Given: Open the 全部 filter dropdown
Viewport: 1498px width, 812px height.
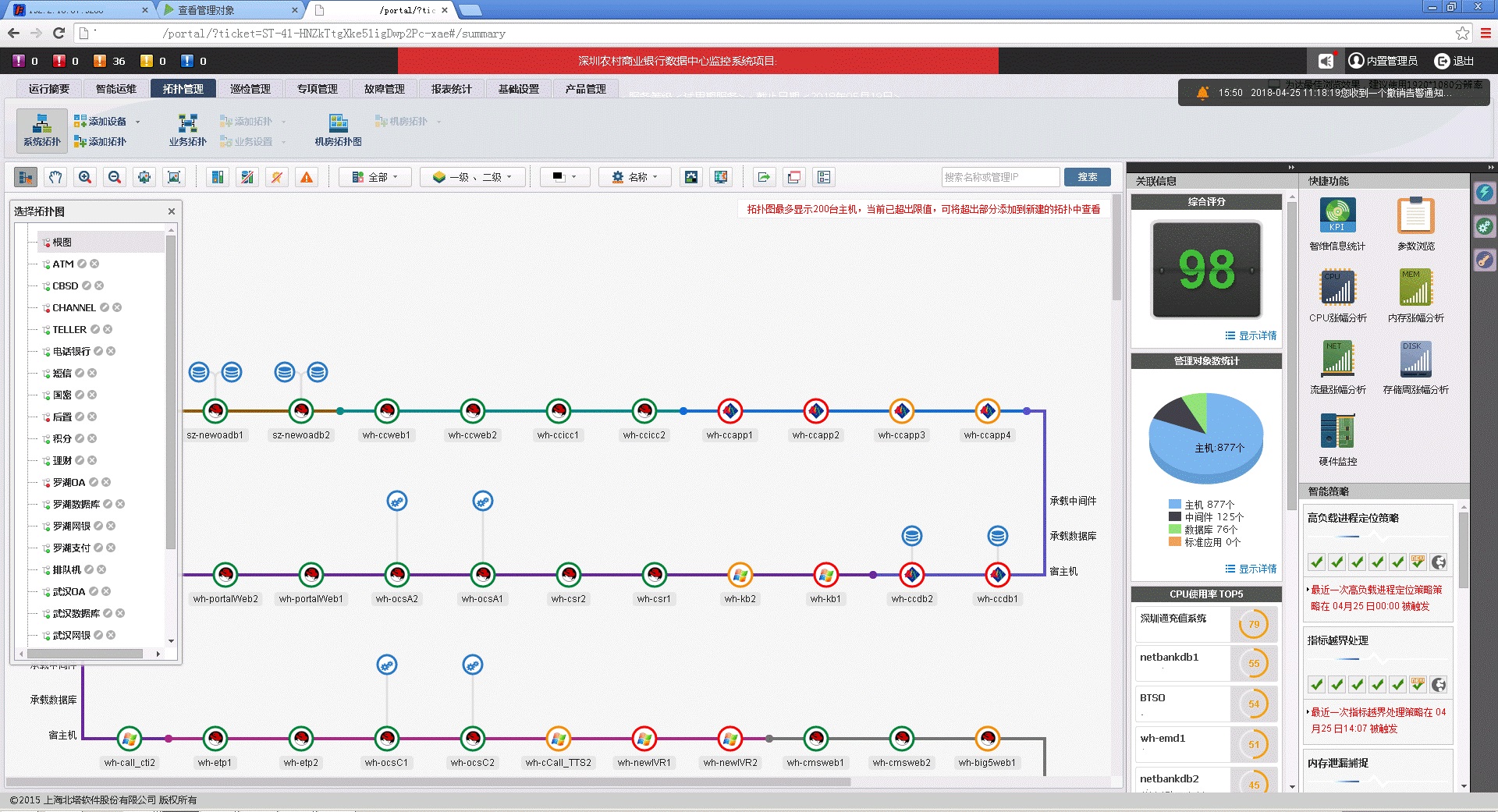Looking at the screenshot, I should point(375,177).
